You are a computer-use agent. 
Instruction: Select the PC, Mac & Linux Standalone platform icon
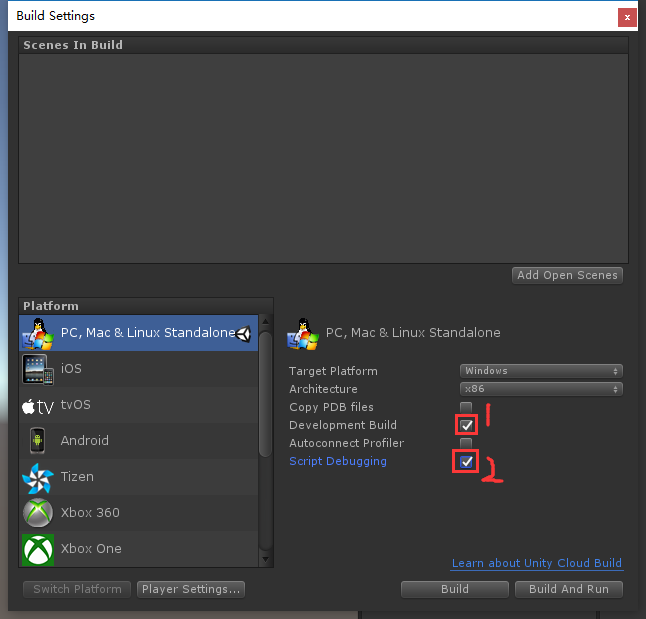coord(38,333)
